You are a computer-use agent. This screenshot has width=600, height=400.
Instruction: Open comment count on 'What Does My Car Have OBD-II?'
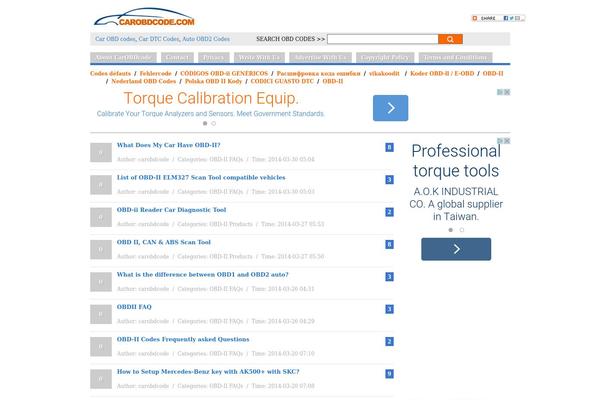tap(389, 147)
